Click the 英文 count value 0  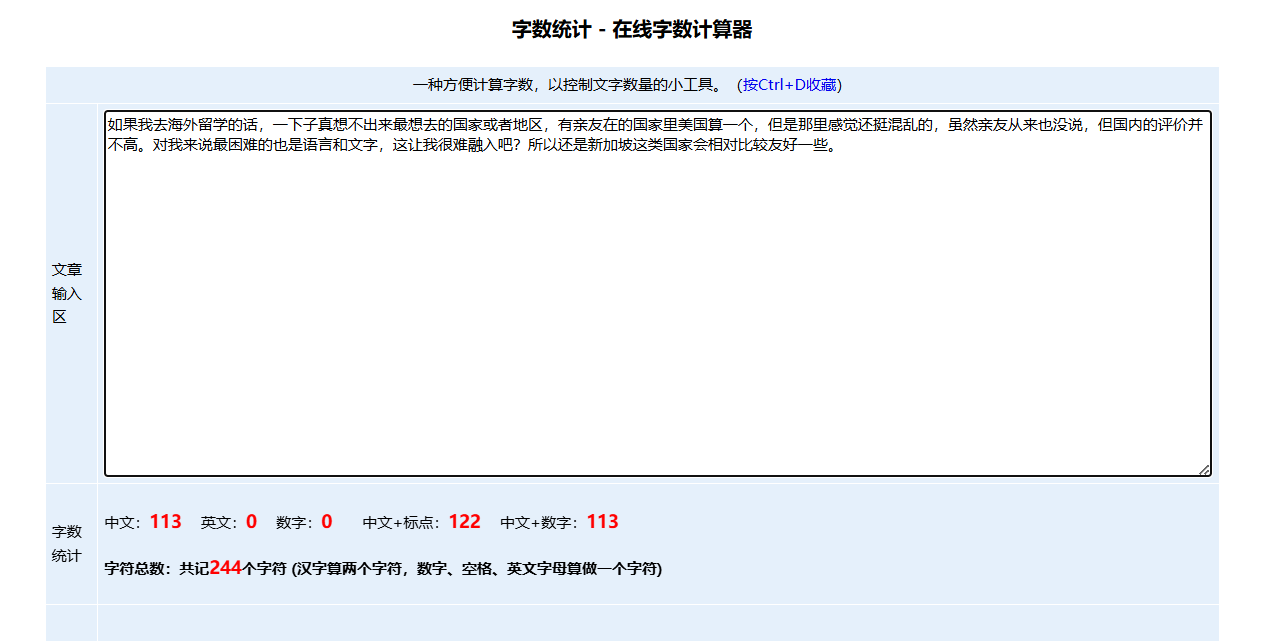click(251, 522)
